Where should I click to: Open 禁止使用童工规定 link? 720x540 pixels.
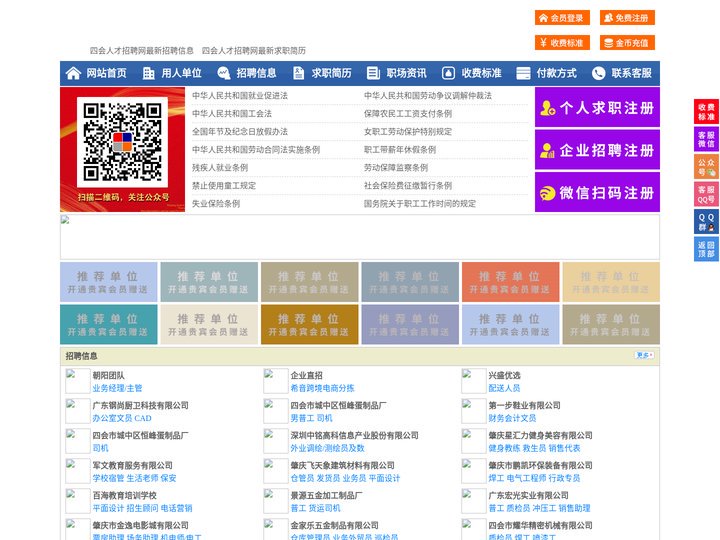tap(224, 186)
